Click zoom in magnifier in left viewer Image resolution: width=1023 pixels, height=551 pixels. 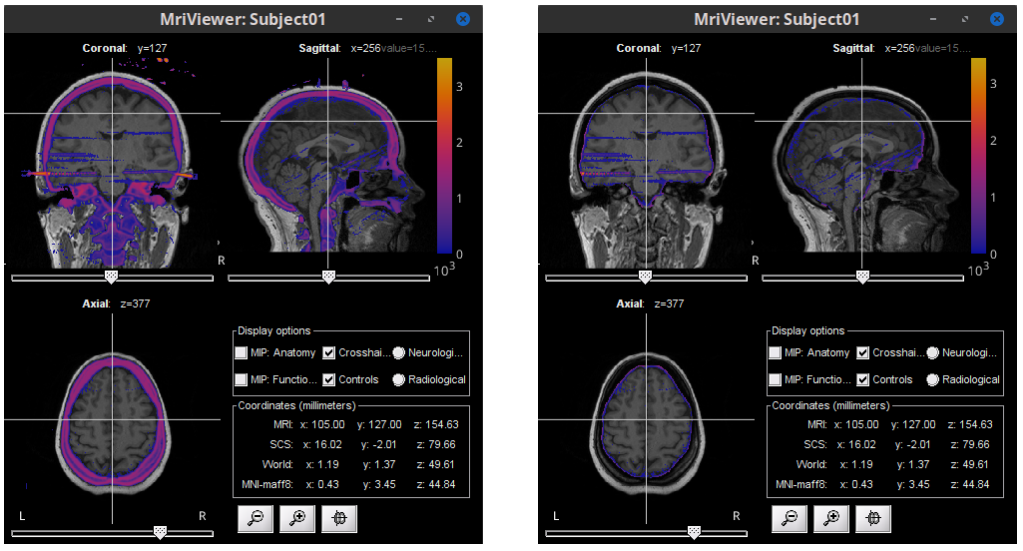click(298, 518)
